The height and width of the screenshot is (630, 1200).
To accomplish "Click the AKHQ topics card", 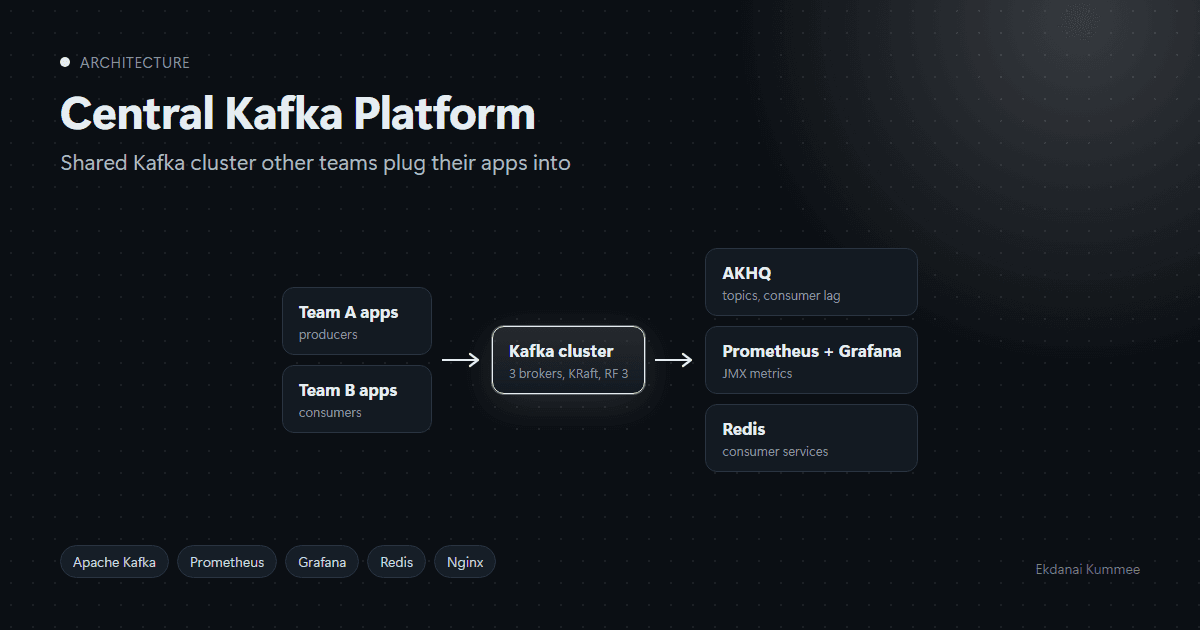I will (811, 282).
